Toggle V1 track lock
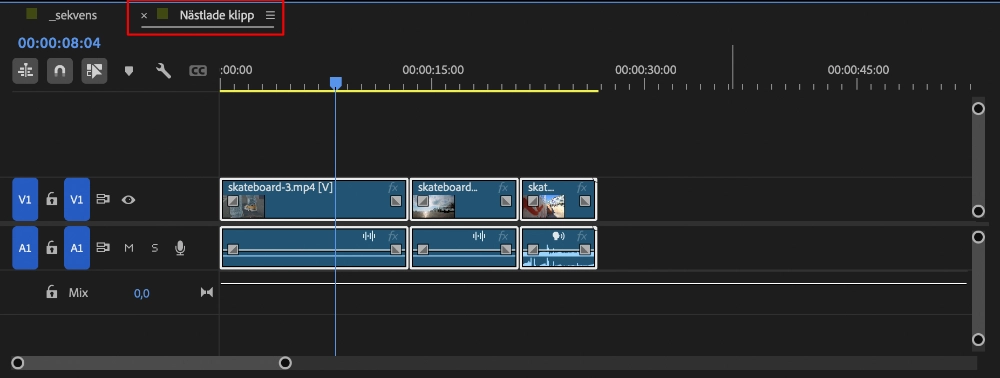1000x378 pixels. point(52,200)
